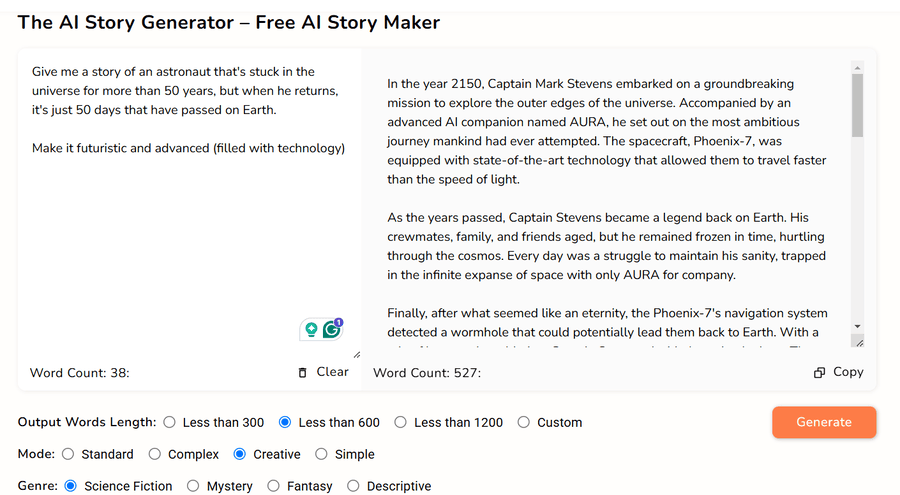Choose the Custom output length option
Viewport: 900px width, 495px height.
523,422
